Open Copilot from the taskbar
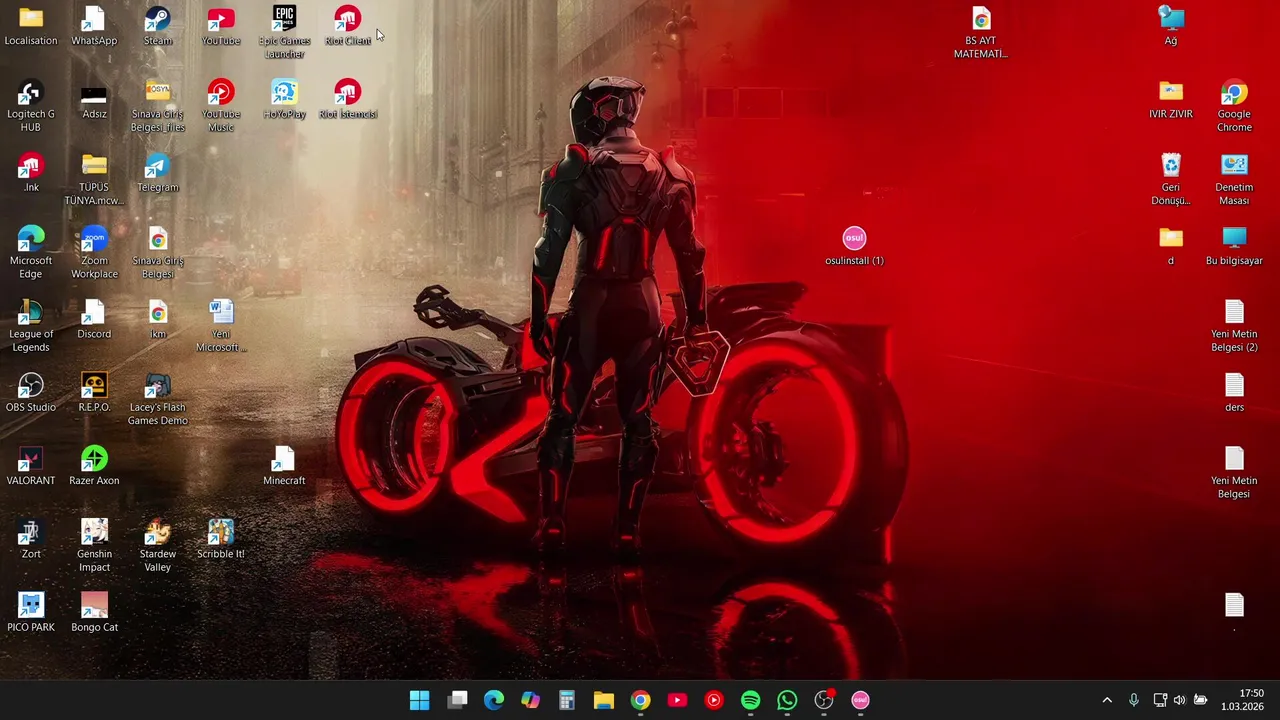 click(x=530, y=700)
